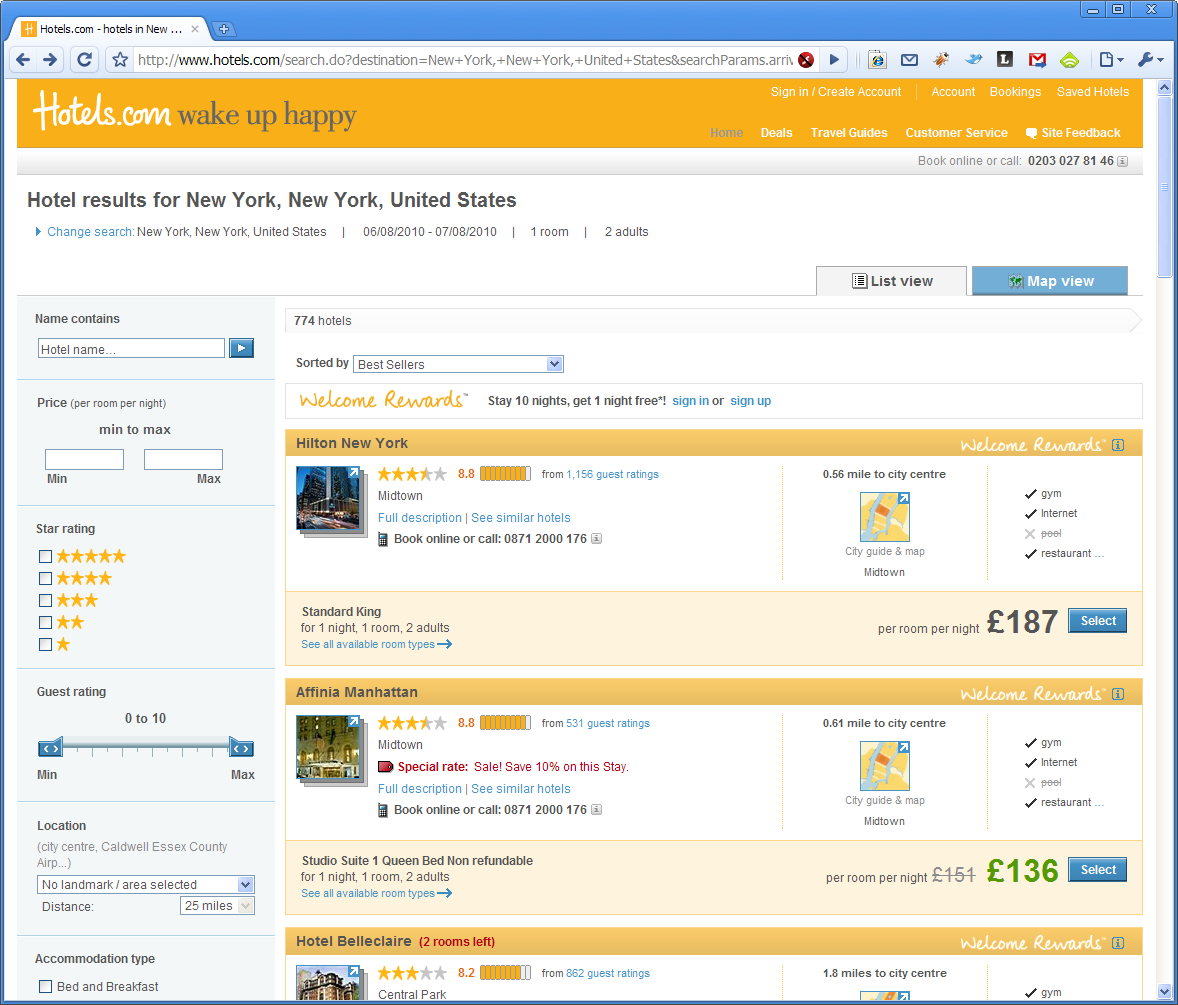The width and height of the screenshot is (1178, 1005).
Task: Enable the Bed and Breakfast accommodation filter
Action: (x=46, y=986)
